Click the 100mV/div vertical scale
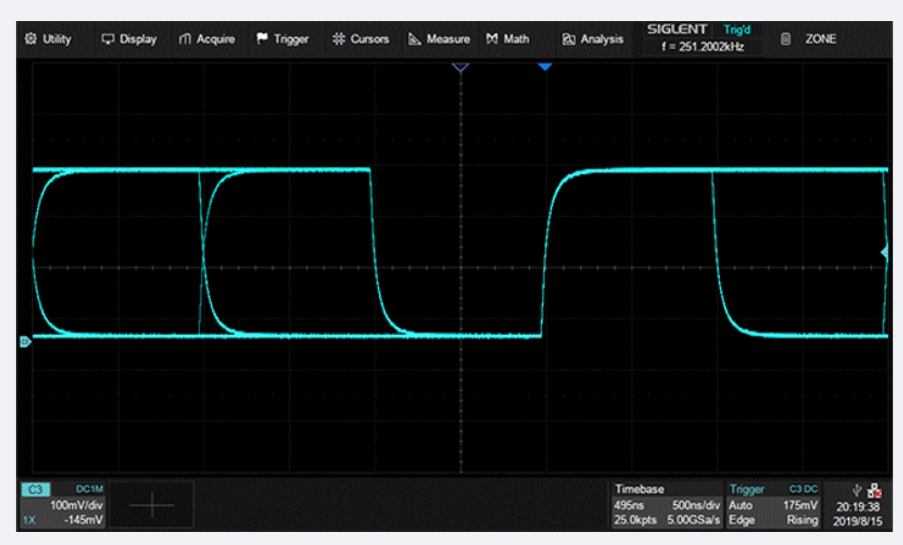 (77, 505)
